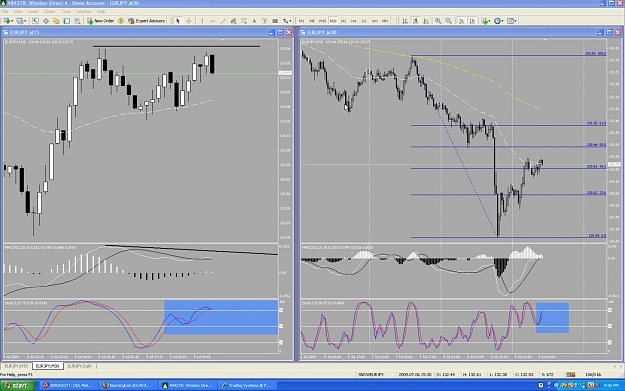Select the text 'A' tool
This screenshot has width=625, height=391.
pyautogui.click(x=254, y=21)
